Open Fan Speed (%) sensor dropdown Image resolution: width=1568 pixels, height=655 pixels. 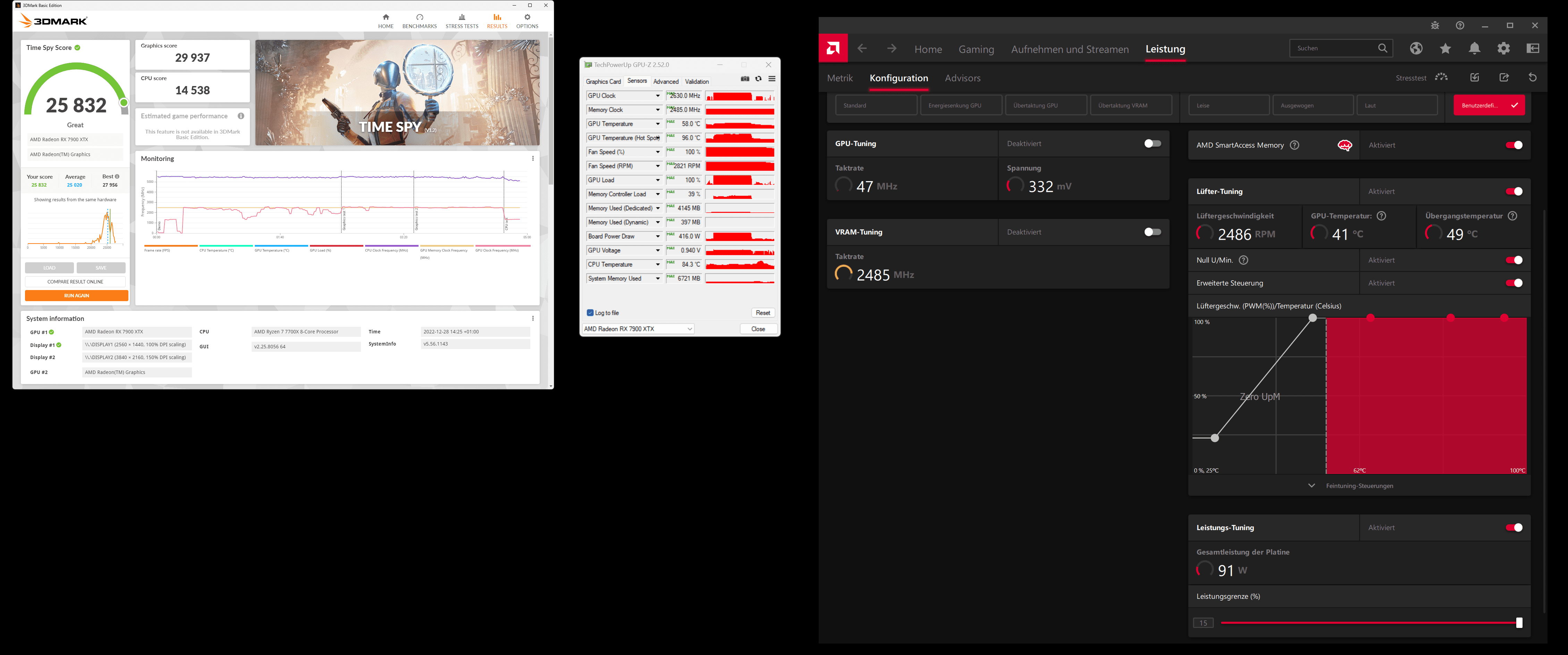click(657, 152)
